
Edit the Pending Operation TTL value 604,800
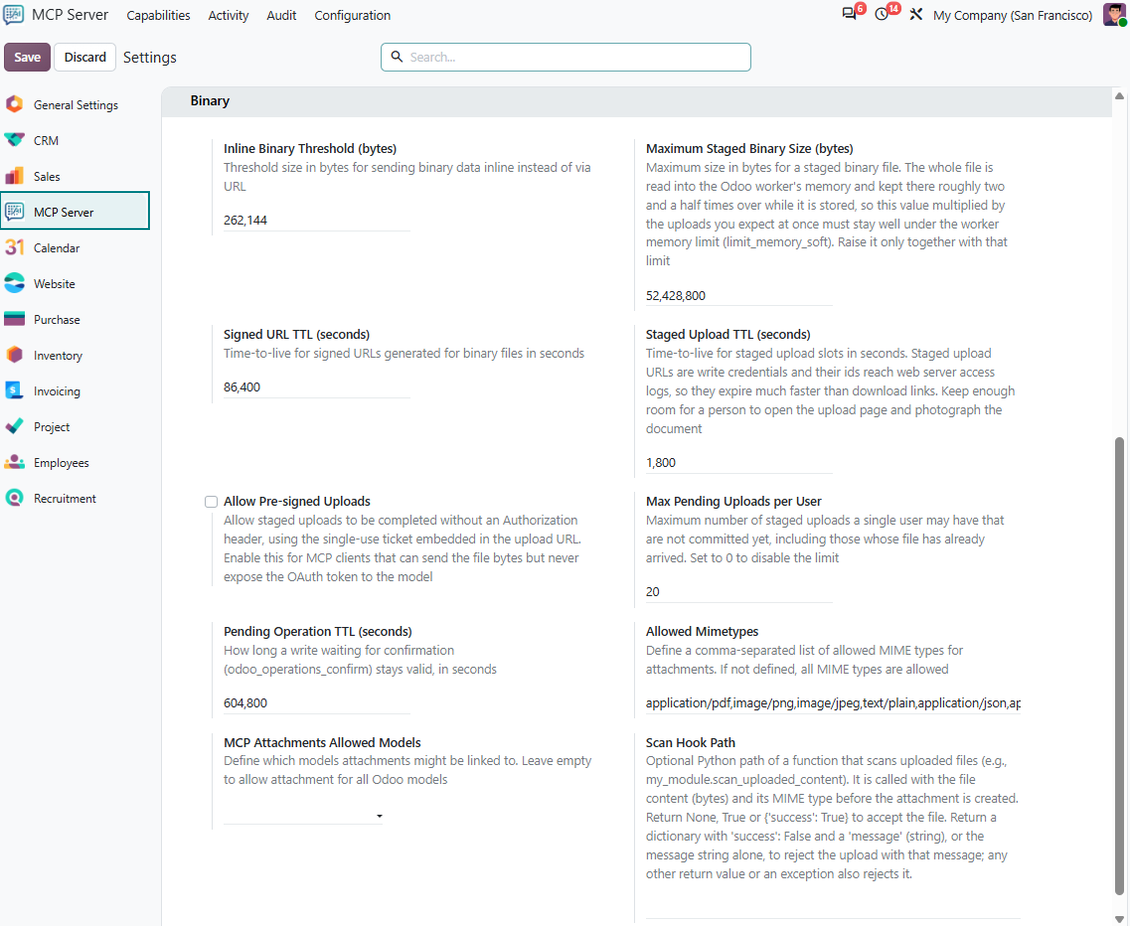pos(316,703)
